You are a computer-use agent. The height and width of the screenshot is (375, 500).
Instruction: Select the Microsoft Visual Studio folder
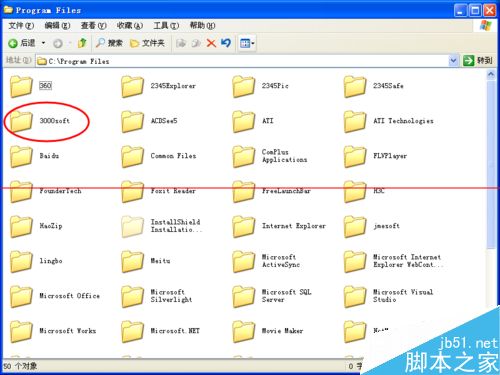pos(388,296)
